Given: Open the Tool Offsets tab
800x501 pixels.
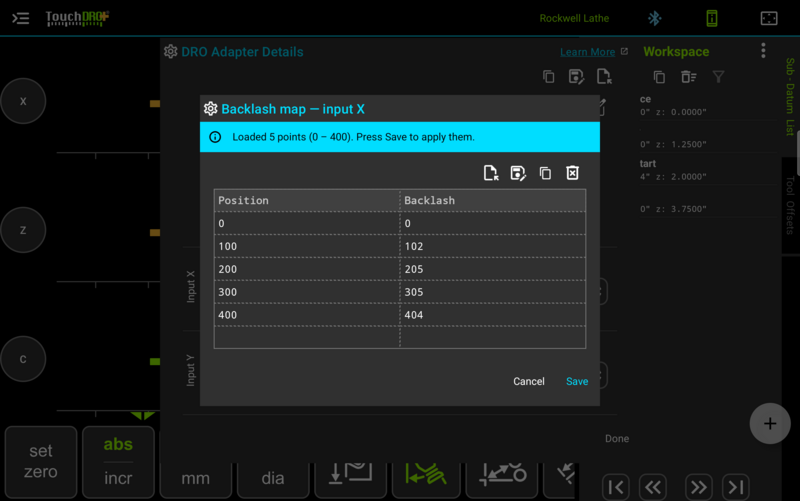Looking at the screenshot, I should coord(790,205).
